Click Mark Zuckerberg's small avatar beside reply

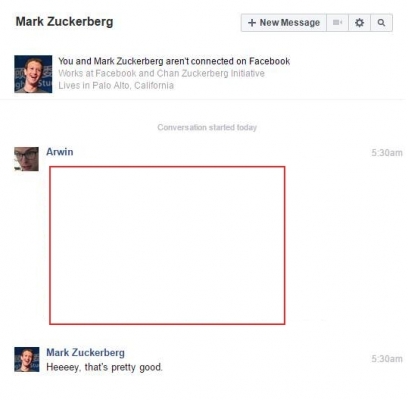[27, 359]
